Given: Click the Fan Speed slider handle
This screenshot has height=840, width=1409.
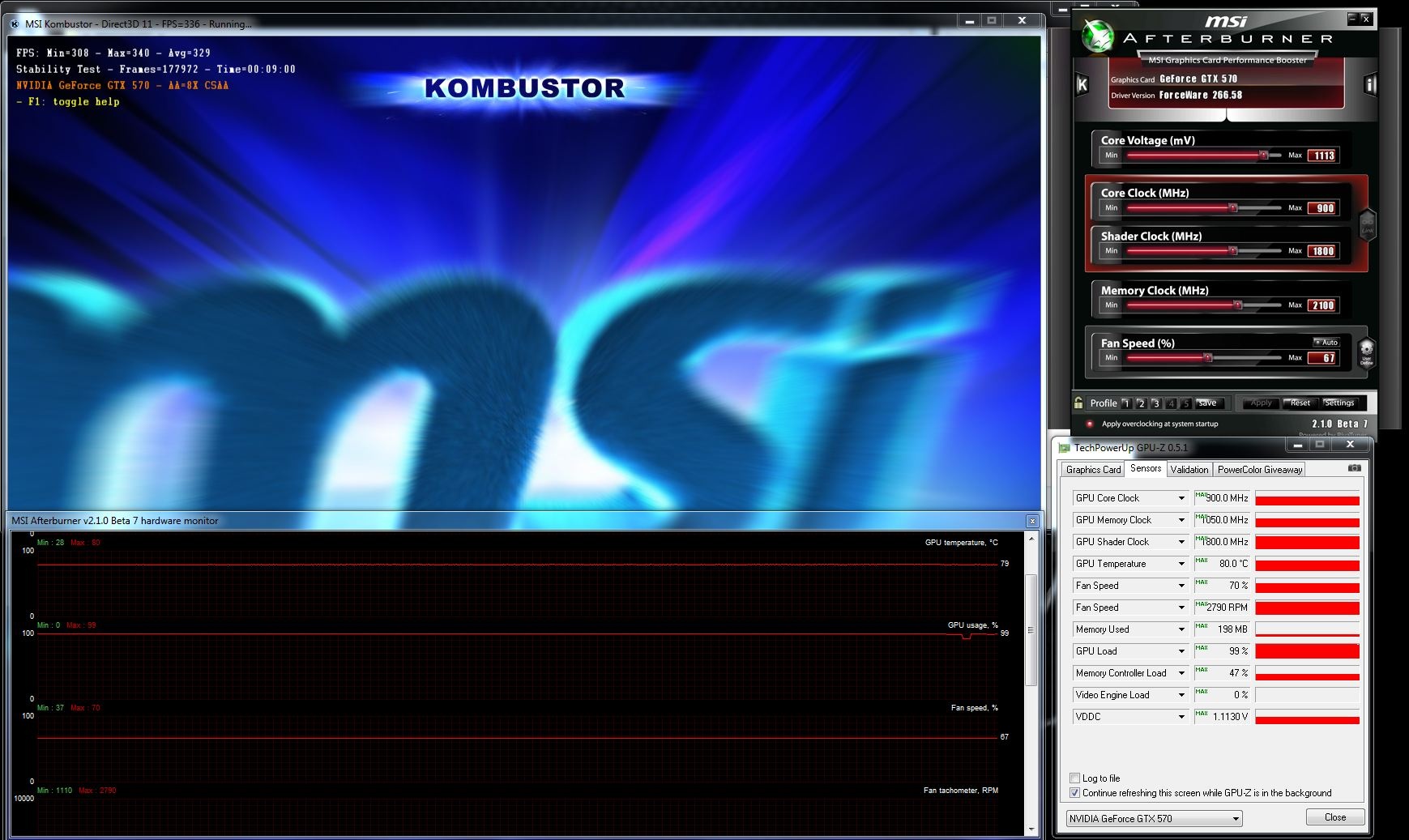Looking at the screenshot, I should point(1208,357).
